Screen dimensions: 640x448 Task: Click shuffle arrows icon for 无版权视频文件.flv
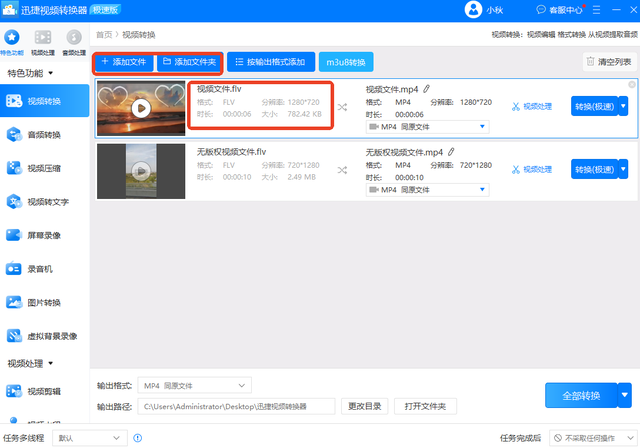coord(342,170)
